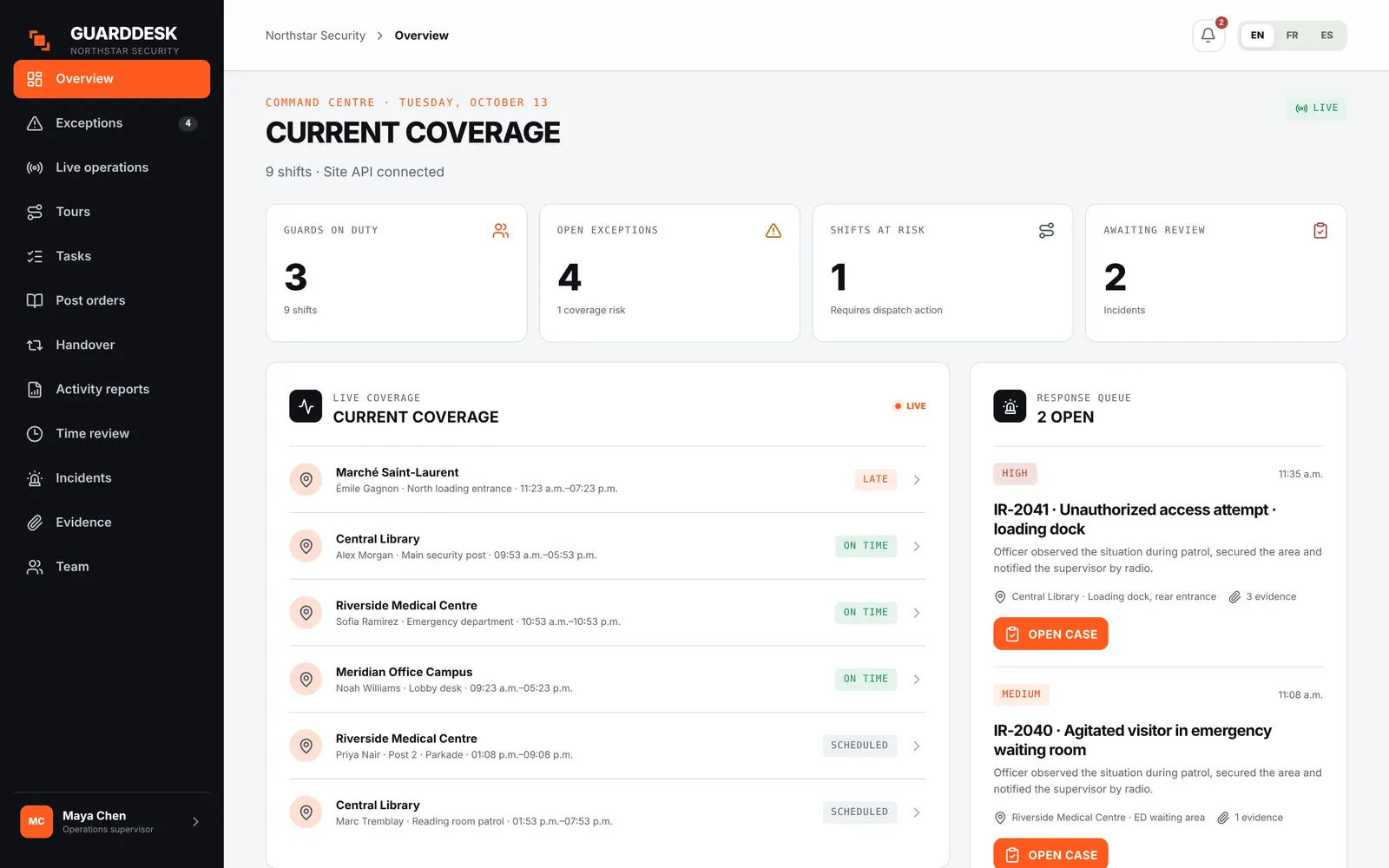Open Live operations in the sidebar

112,168
